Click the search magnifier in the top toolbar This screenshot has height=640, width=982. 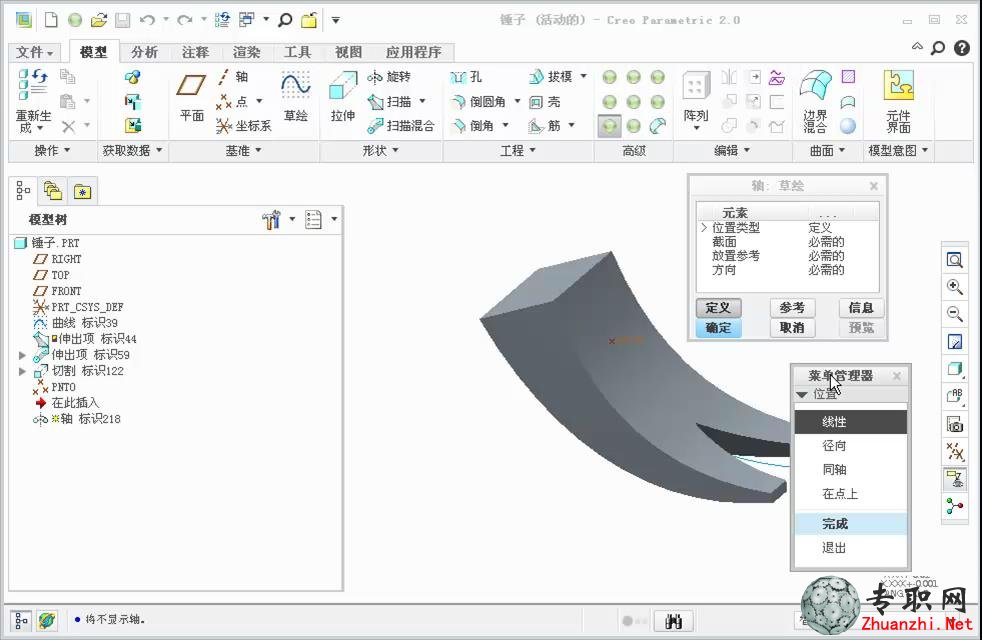285,20
